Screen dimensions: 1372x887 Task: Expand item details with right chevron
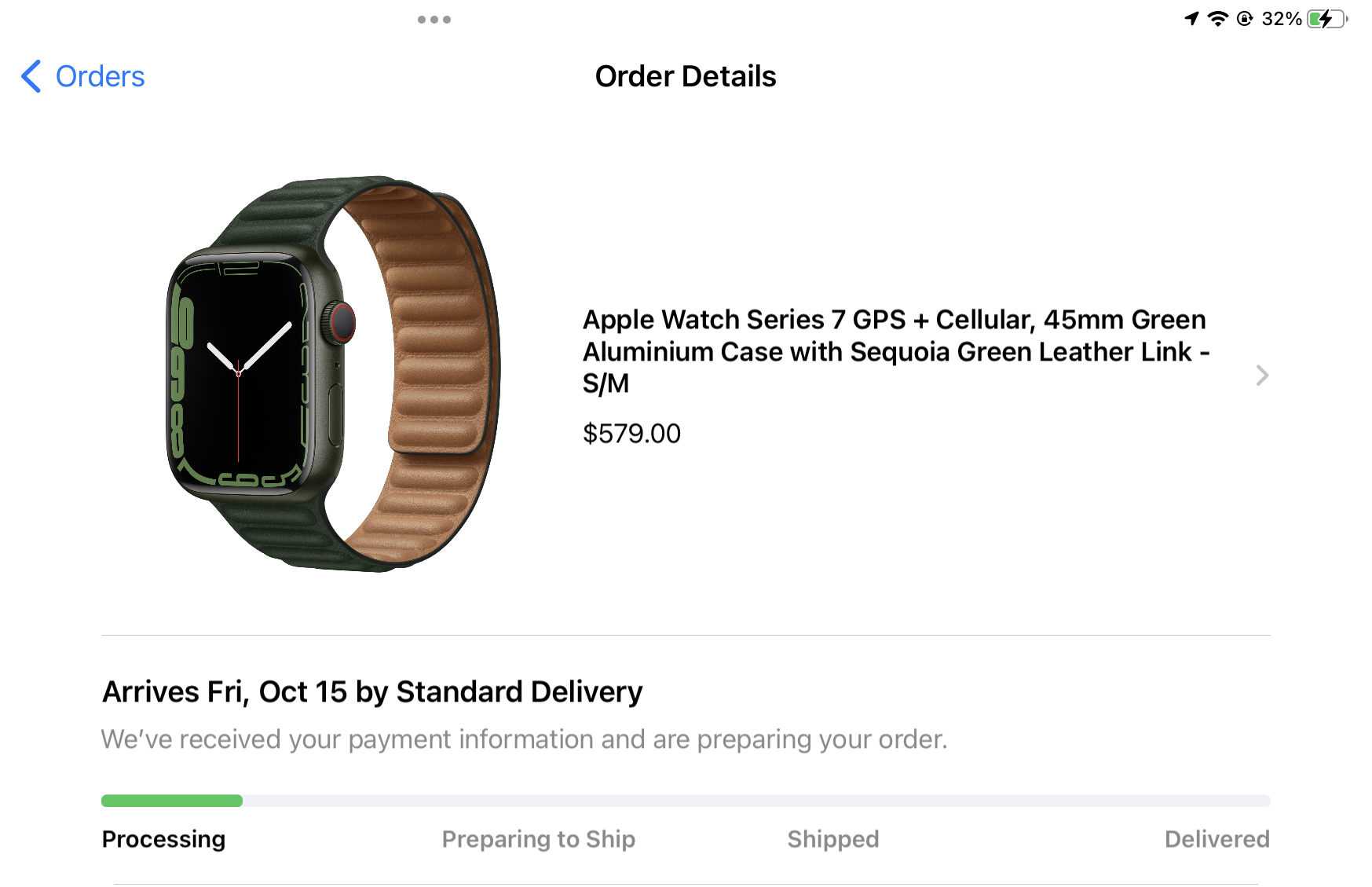1261,376
